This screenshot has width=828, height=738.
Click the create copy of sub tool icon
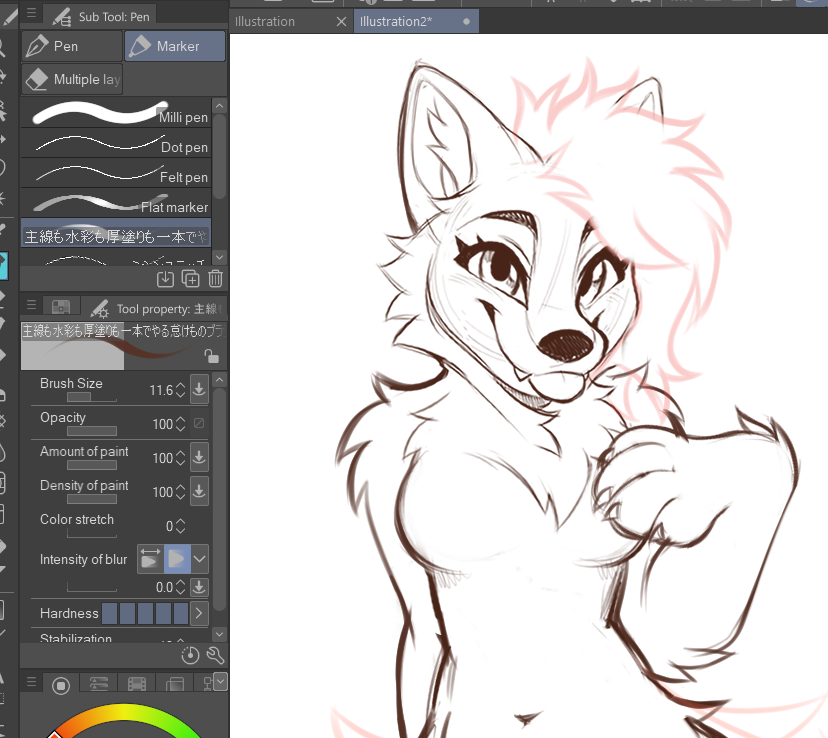[190, 279]
